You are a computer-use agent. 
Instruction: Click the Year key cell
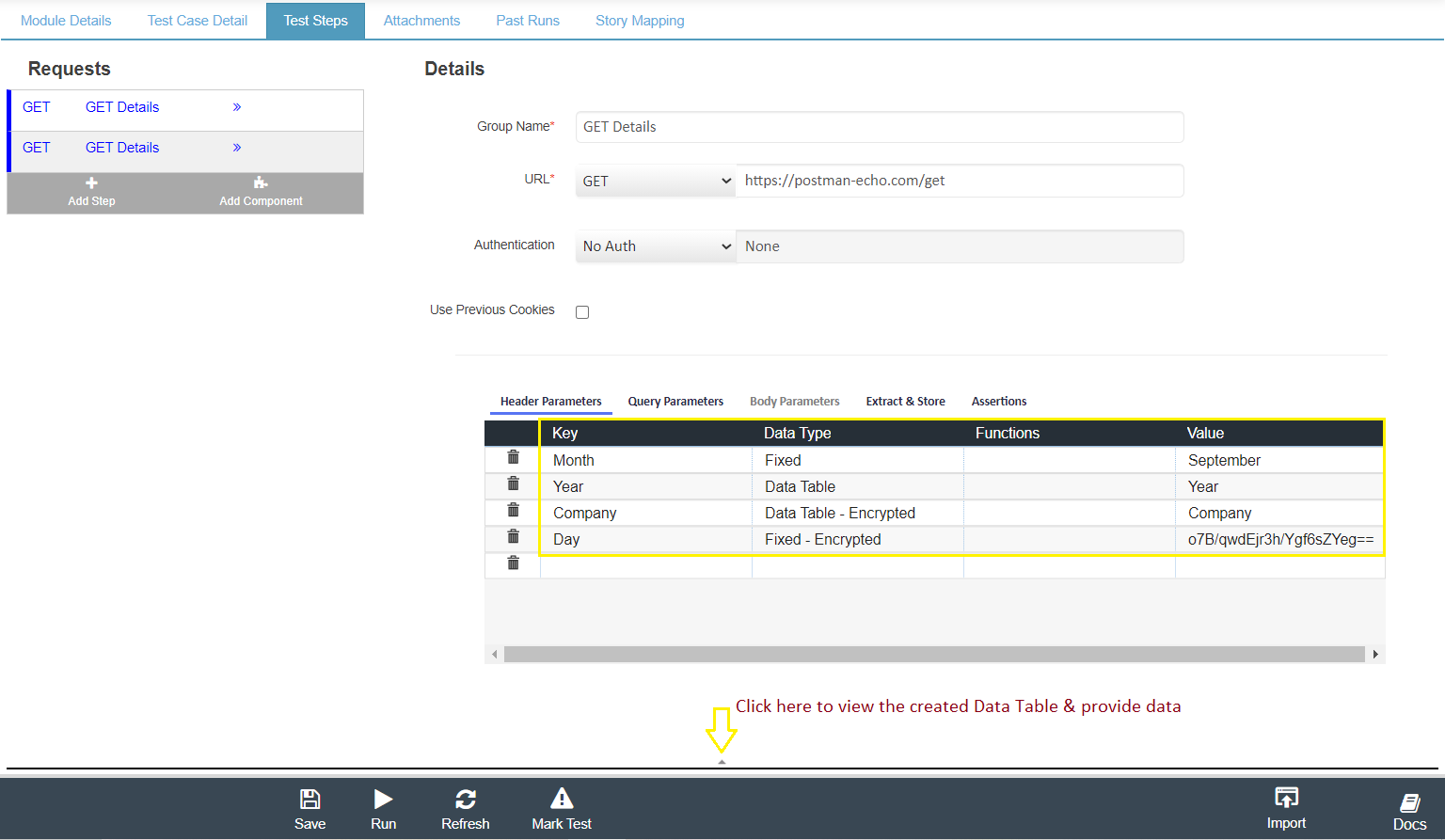point(646,486)
